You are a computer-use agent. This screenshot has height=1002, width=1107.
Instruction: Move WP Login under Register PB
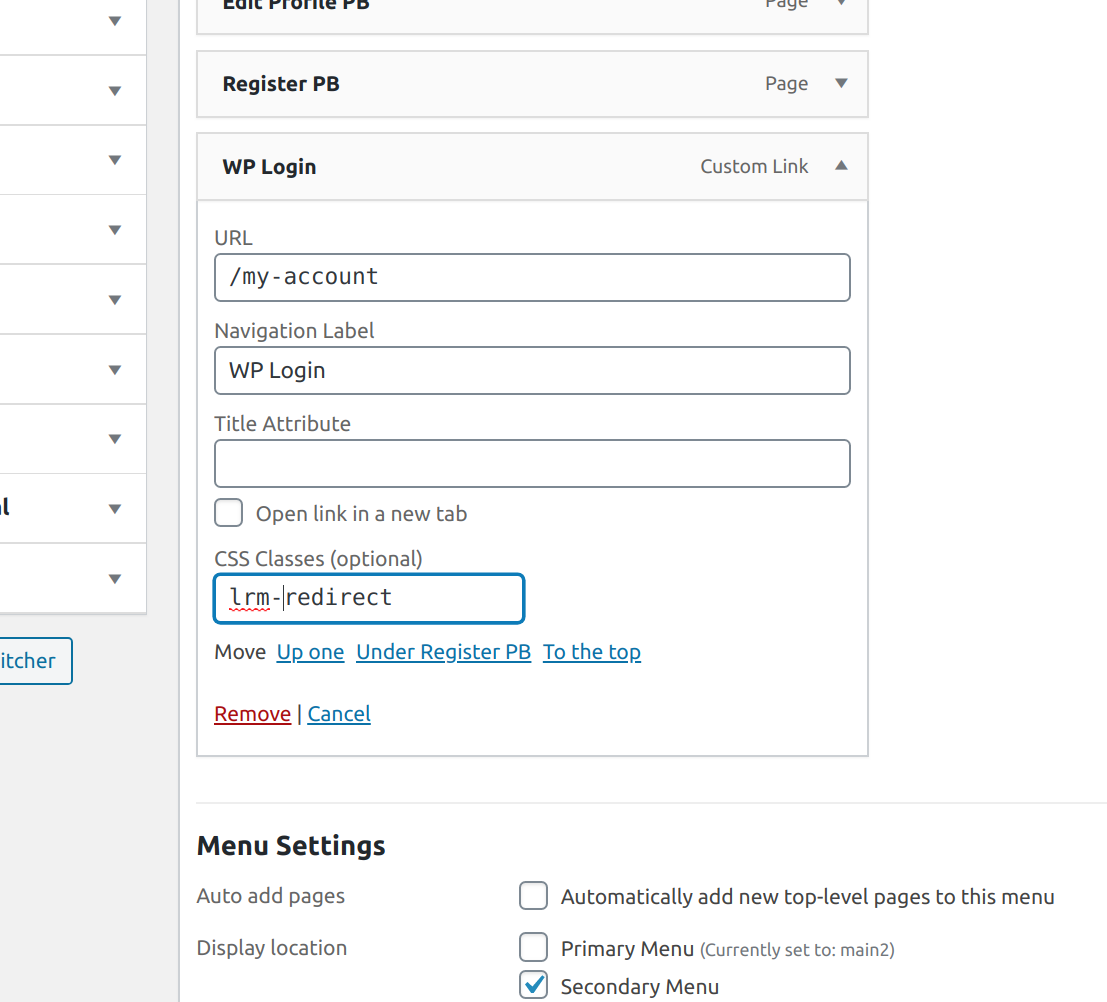tap(443, 652)
